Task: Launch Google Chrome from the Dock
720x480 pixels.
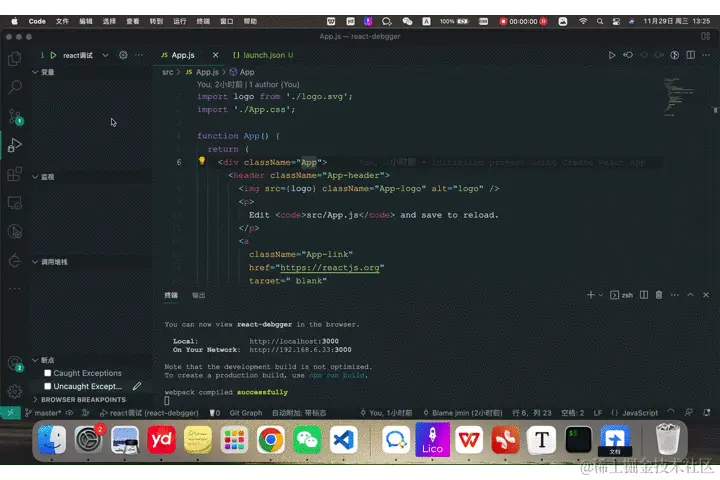Action: [x=270, y=440]
